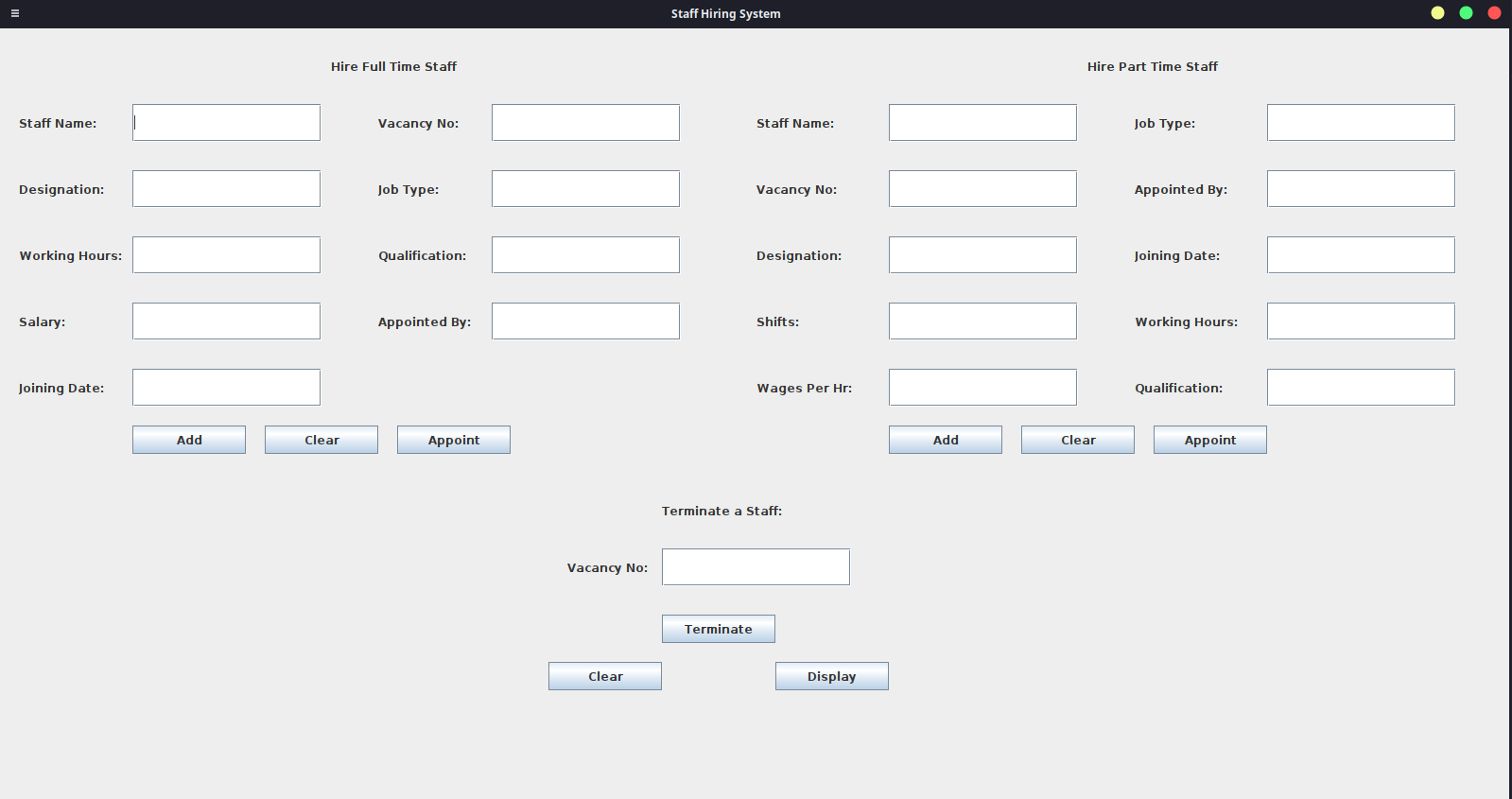Image resolution: width=1512 pixels, height=799 pixels.
Task: Select the Salary input field
Action: click(226, 321)
